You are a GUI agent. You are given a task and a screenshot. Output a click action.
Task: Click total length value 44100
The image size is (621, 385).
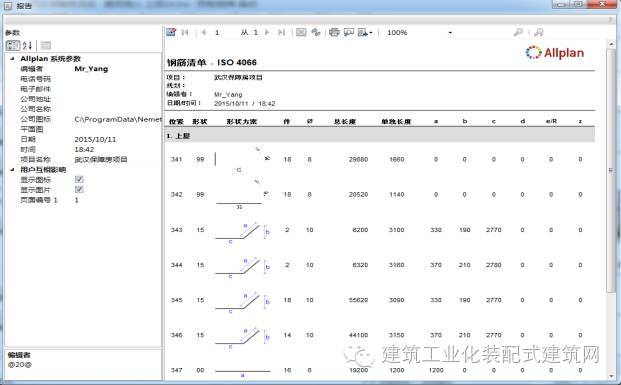click(358, 335)
